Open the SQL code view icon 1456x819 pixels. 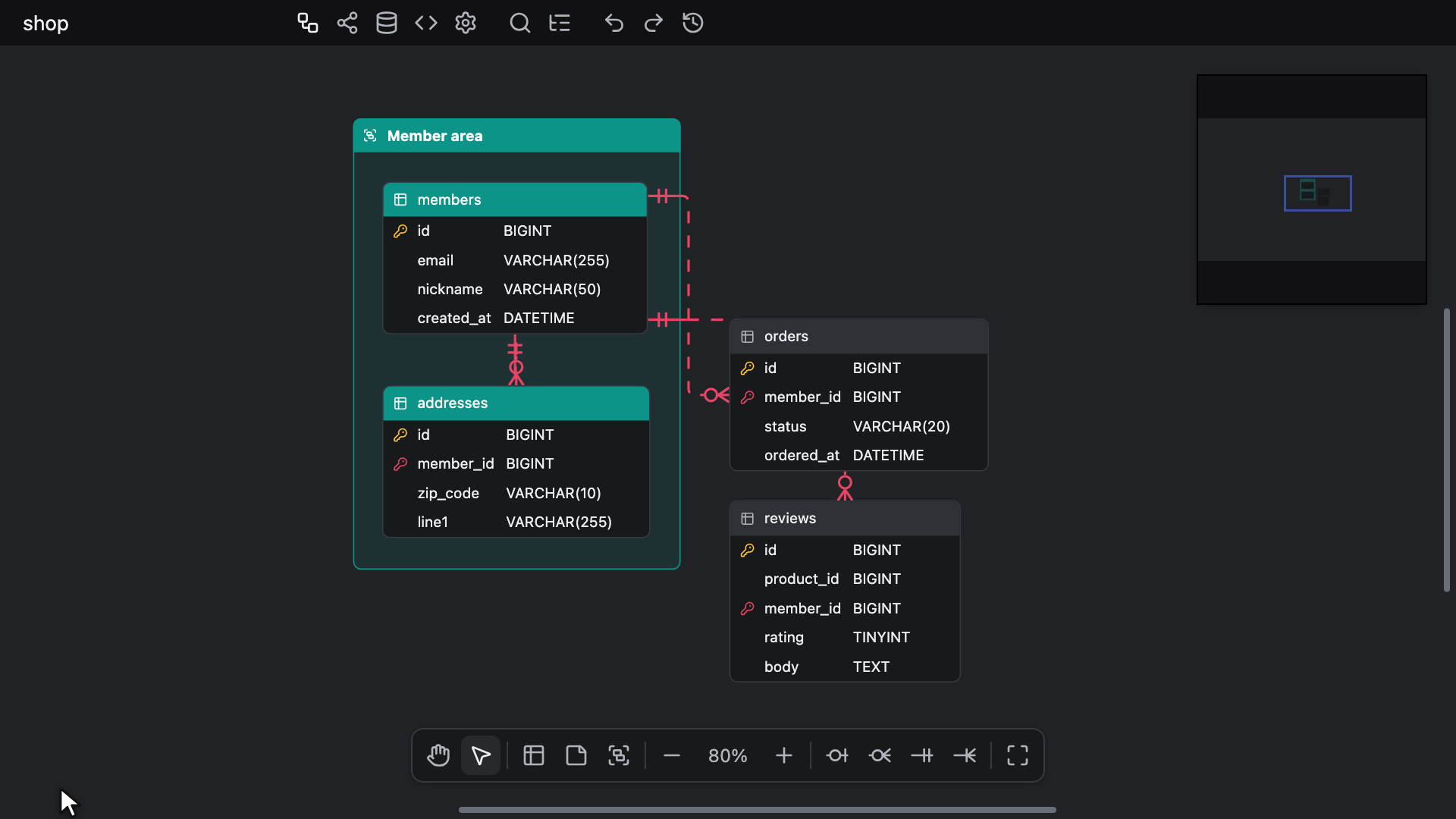tap(426, 23)
